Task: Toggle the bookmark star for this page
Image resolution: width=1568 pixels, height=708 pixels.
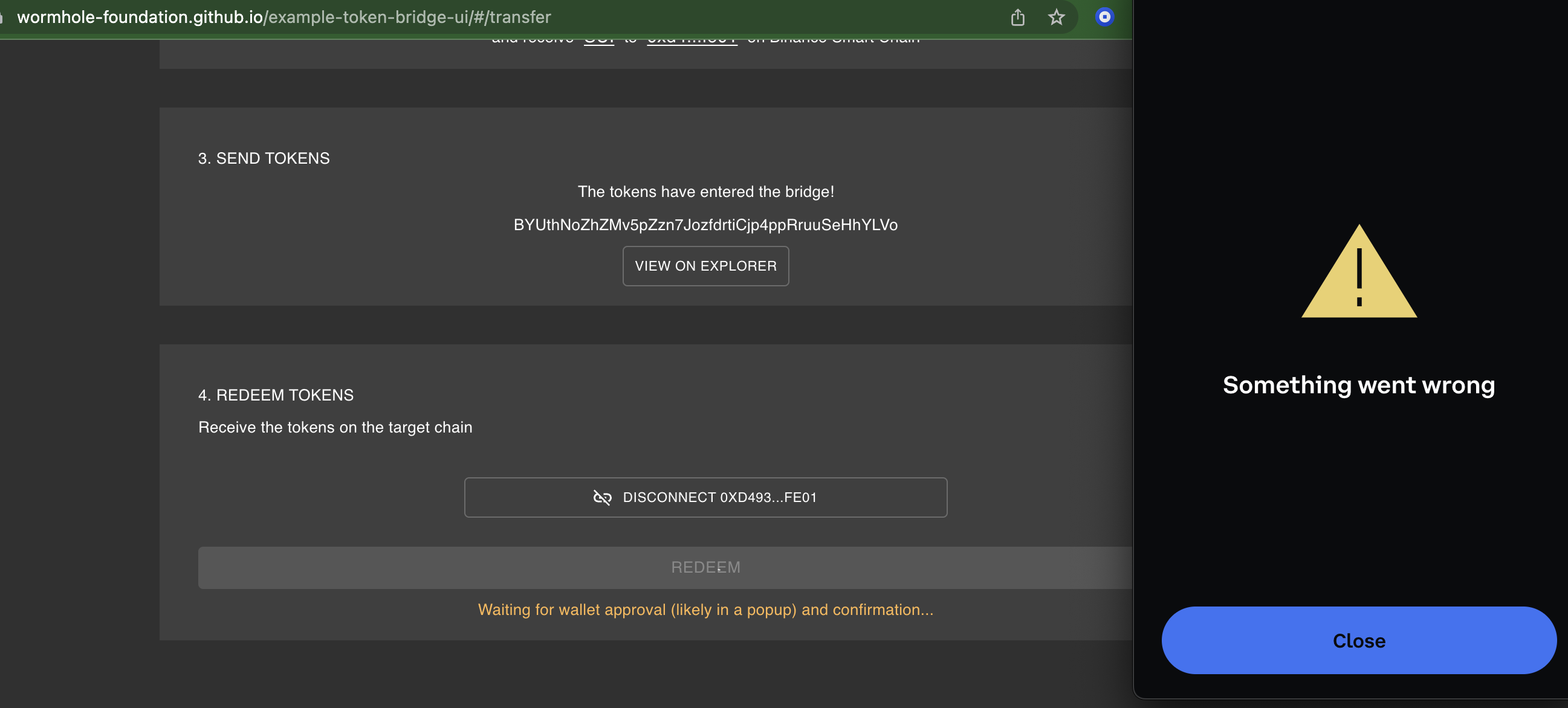Action: click(x=1057, y=17)
